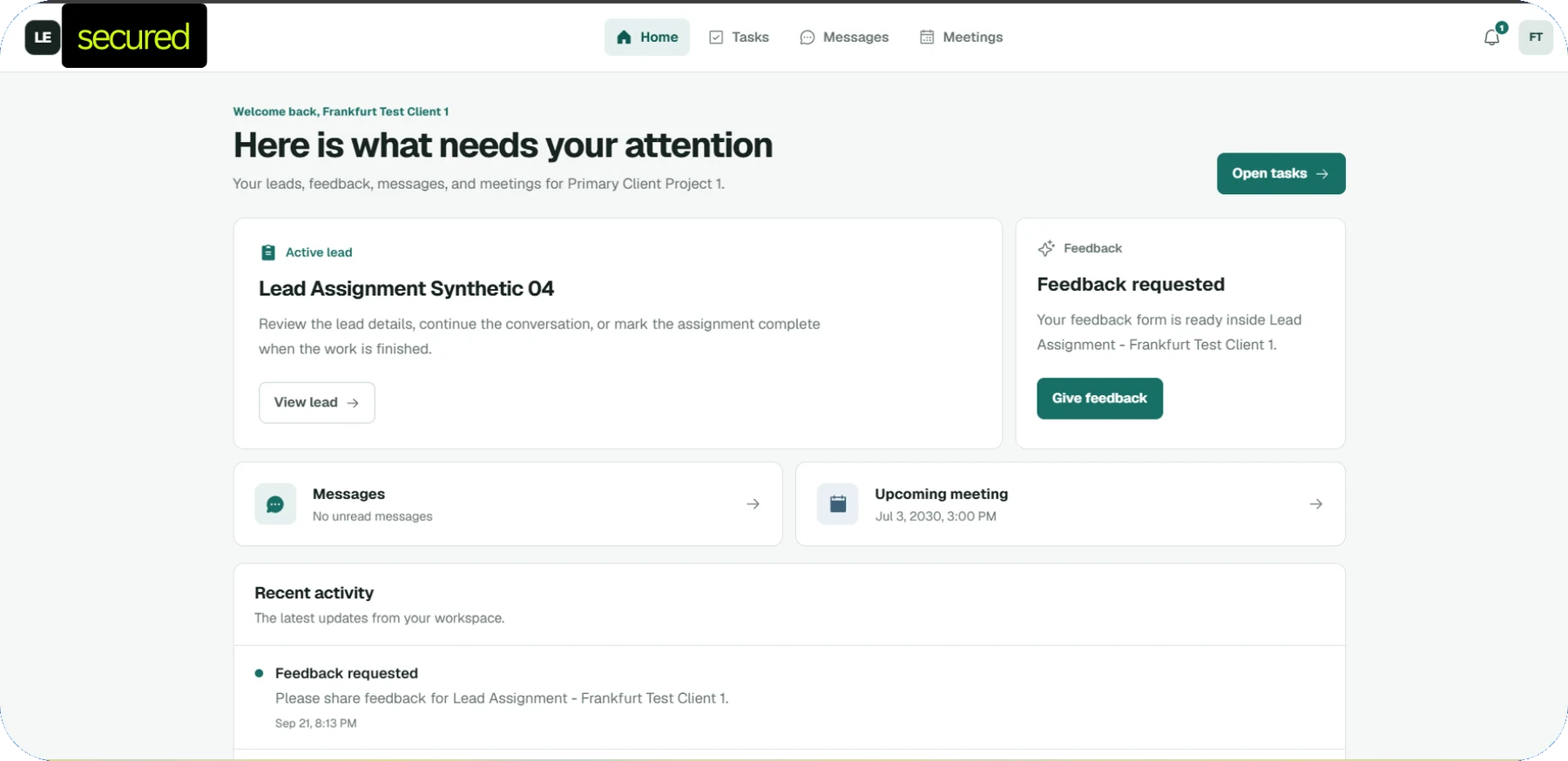
Task: Open the FT user avatar menu
Action: coord(1536,37)
